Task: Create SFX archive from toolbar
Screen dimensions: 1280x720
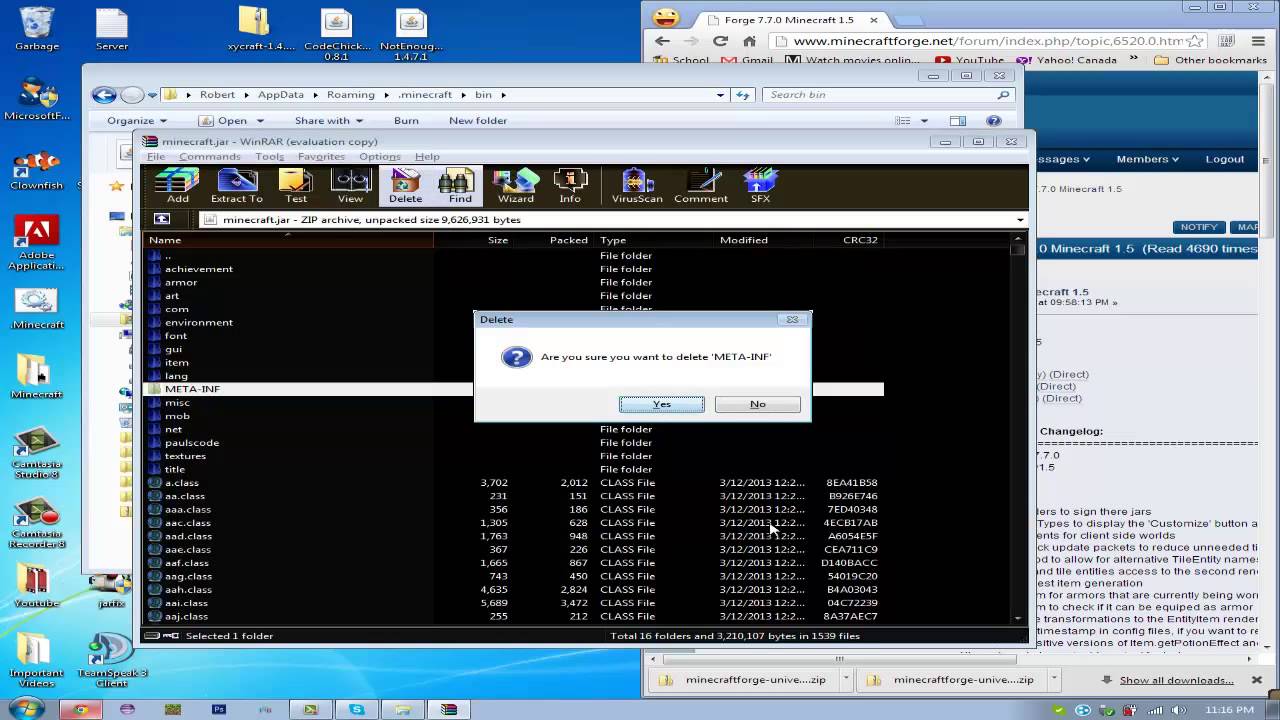Action: click(x=760, y=186)
